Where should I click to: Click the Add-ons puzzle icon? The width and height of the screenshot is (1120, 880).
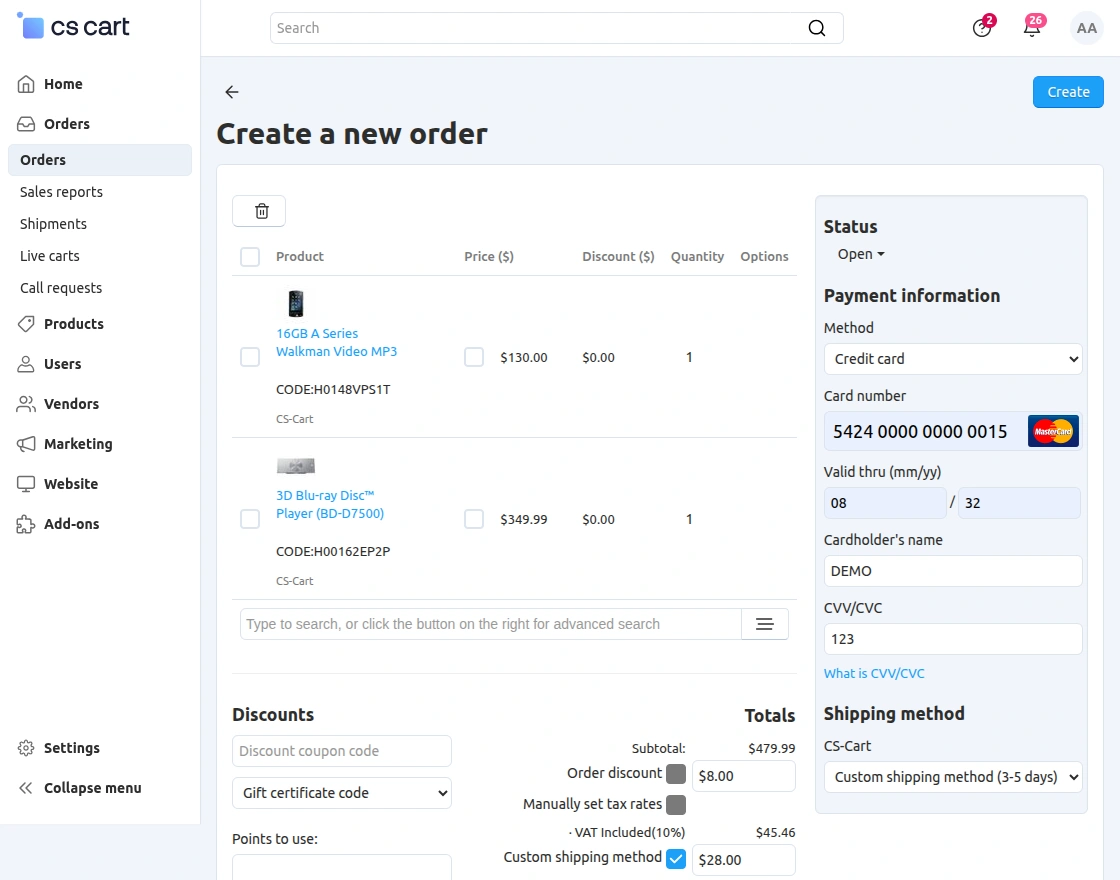(x=26, y=524)
